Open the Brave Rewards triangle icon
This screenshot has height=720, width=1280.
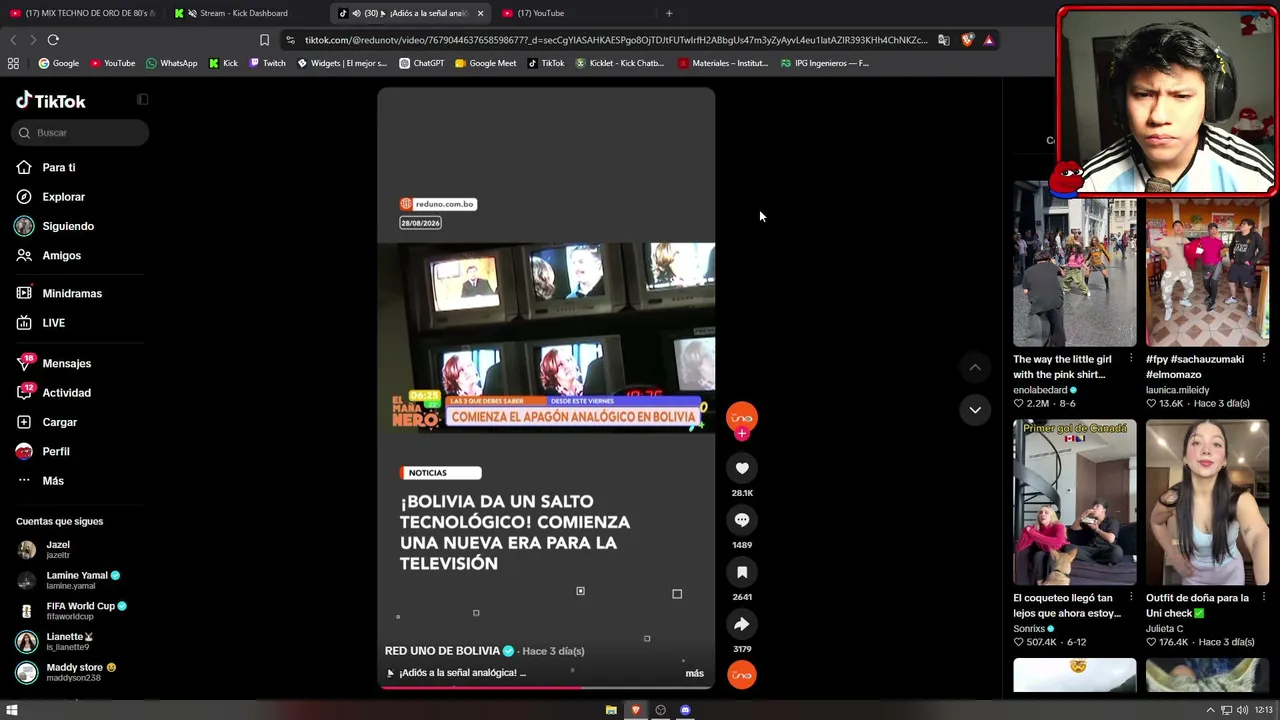click(989, 40)
